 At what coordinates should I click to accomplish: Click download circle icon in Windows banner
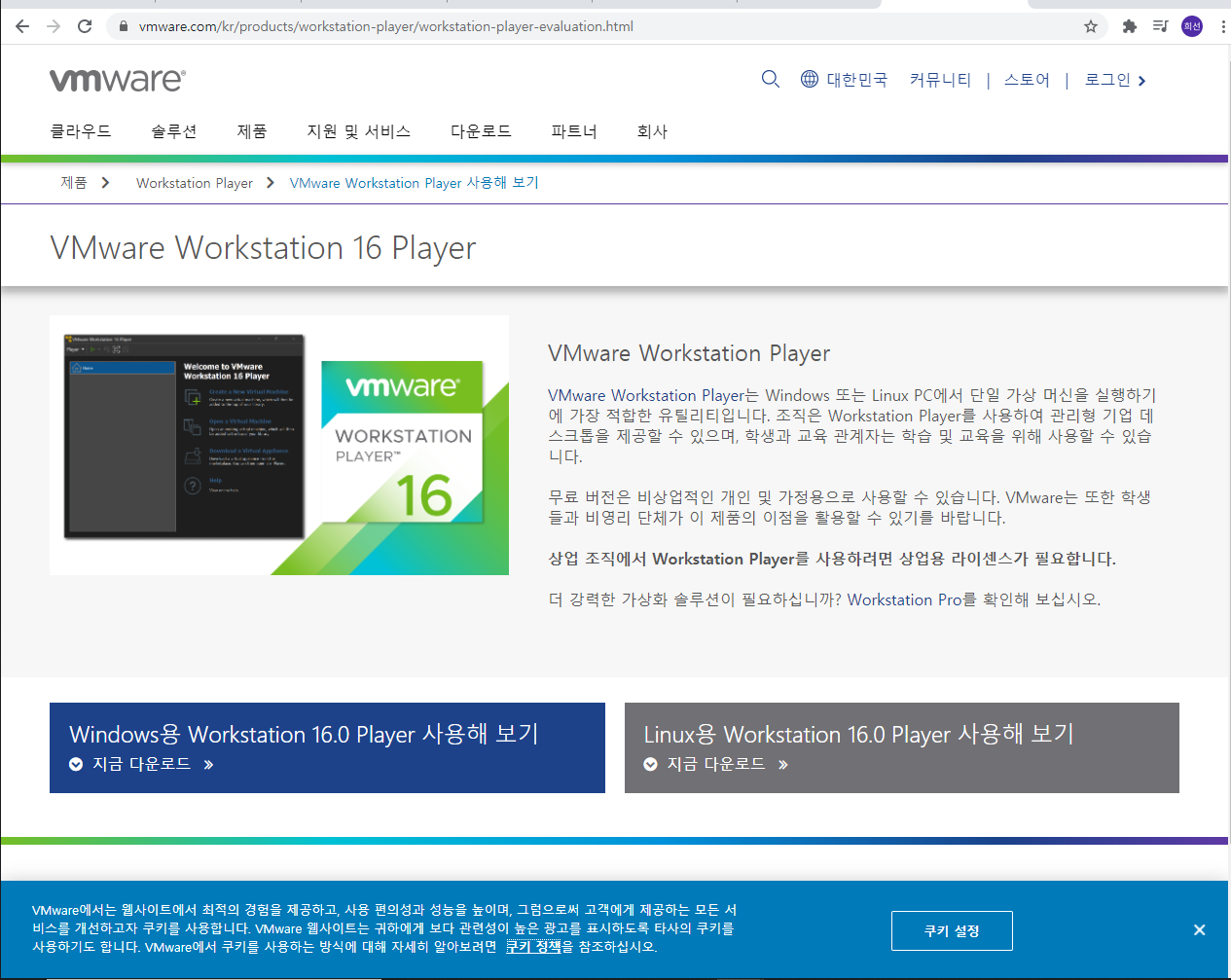pos(76,765)
